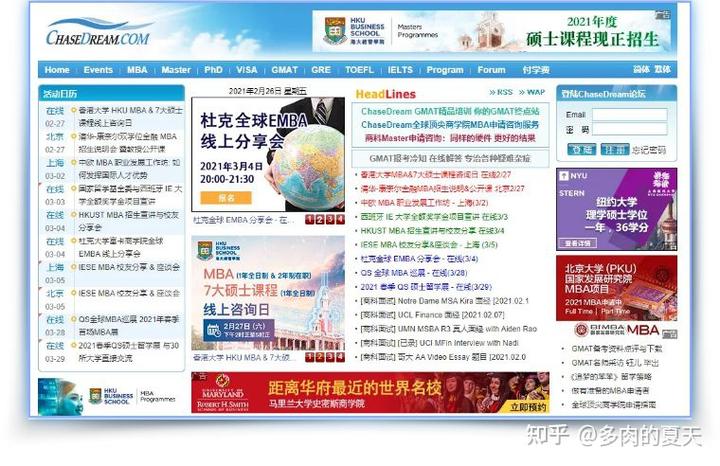
Task: Click the WAP link
Action: [x=532, y=92]
